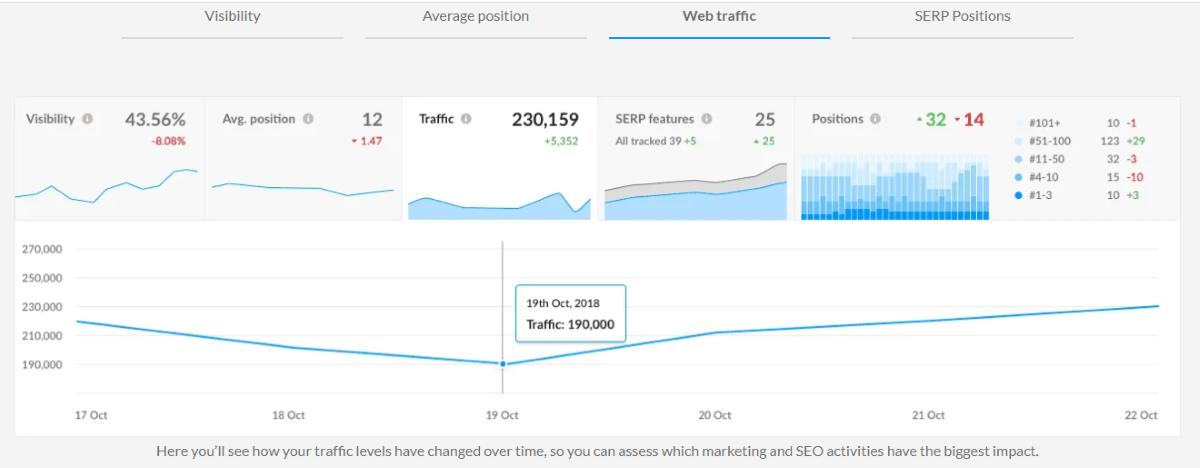
Task: Click the 19 Oct data point marker
Action: point(502,364)
